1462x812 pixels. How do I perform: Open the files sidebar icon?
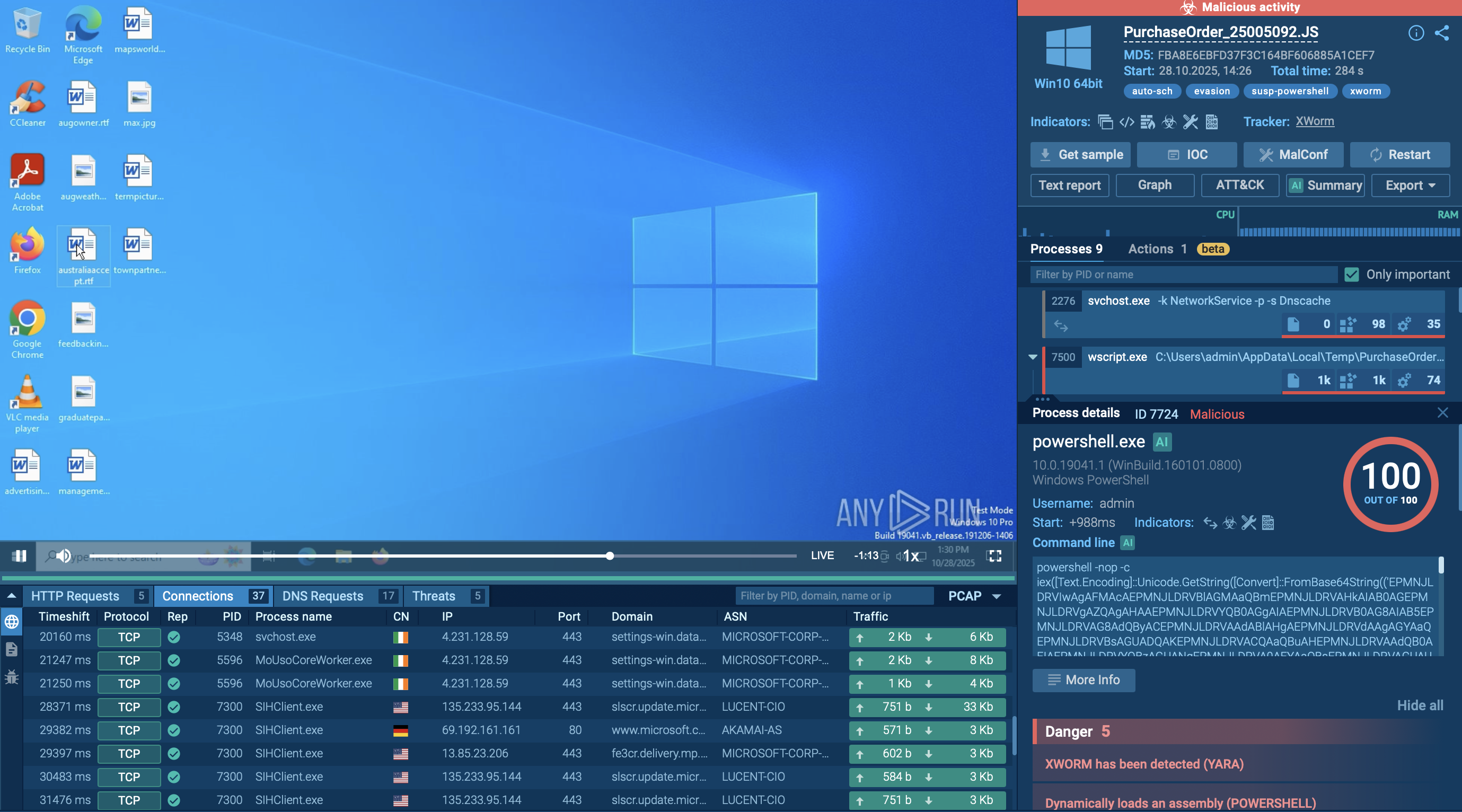click(12, 649)
